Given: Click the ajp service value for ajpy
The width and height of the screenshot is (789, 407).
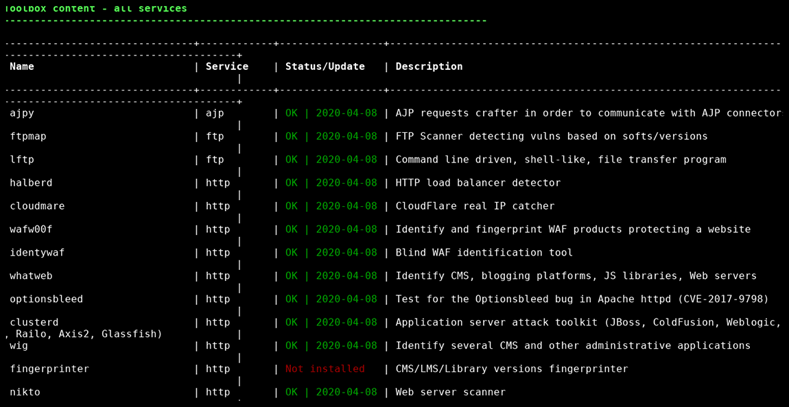Looking at the screenshot, I should tap(215, 114).
